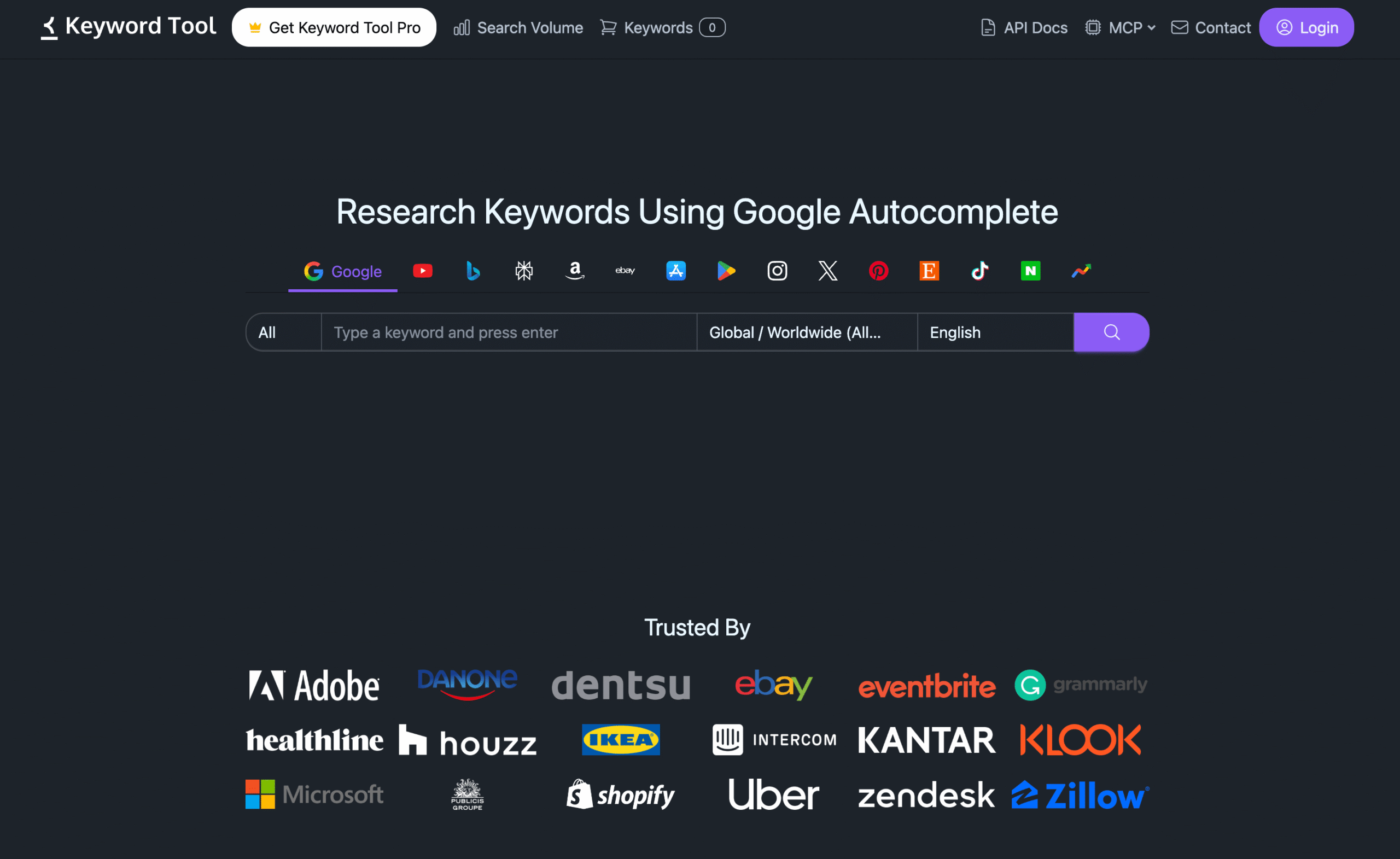Switch to the Bing keyword tab
Screen dimensions: 1400x859
[x=472, y=271]
